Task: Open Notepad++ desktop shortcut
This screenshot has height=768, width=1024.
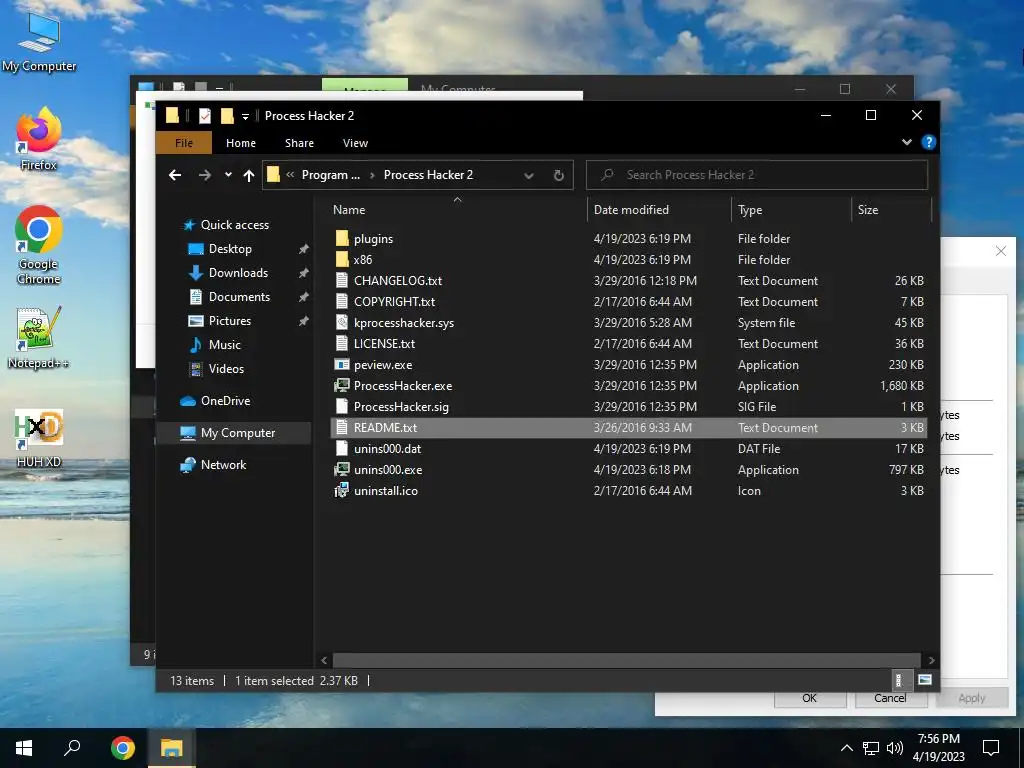Action: click(x=39, y=338)
